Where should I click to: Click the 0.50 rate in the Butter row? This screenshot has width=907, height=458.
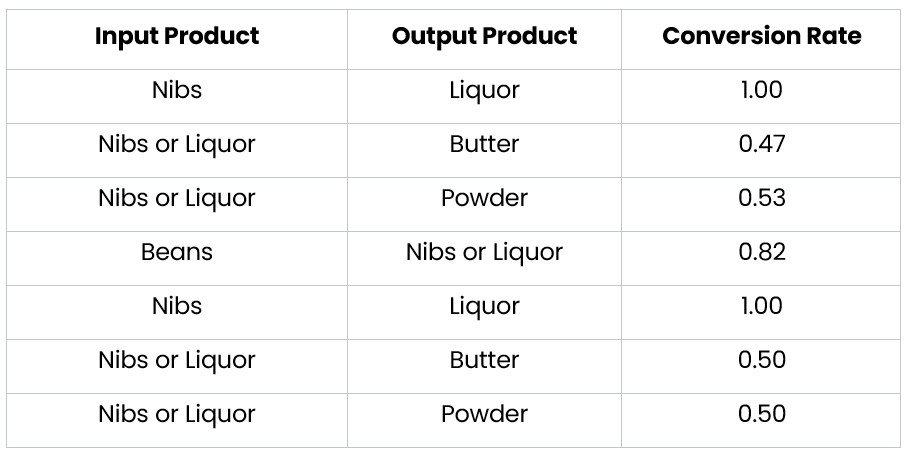pyautogui.click(x=761, y=360)
